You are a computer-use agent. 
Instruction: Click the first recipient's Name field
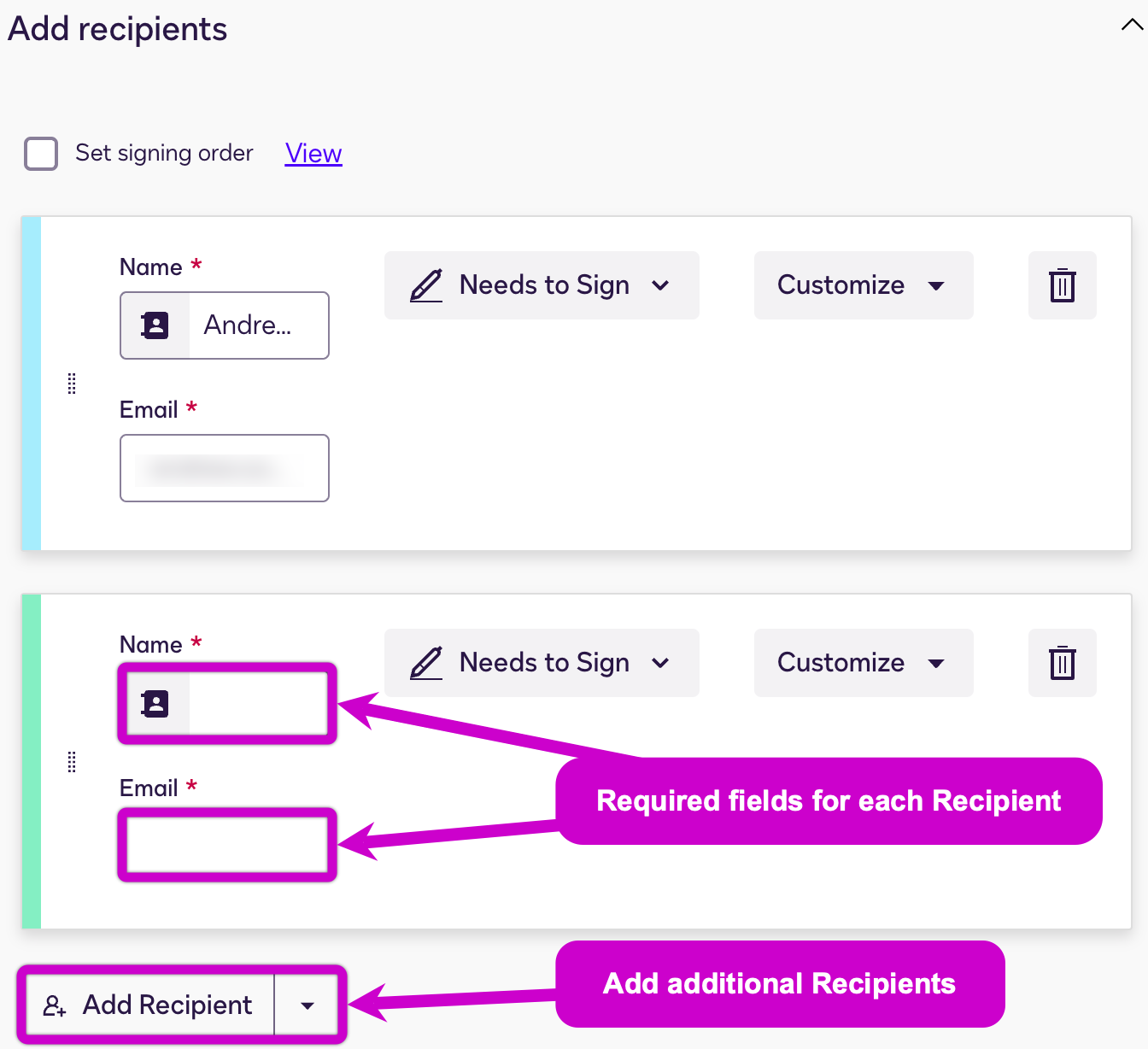click(256, 325)
